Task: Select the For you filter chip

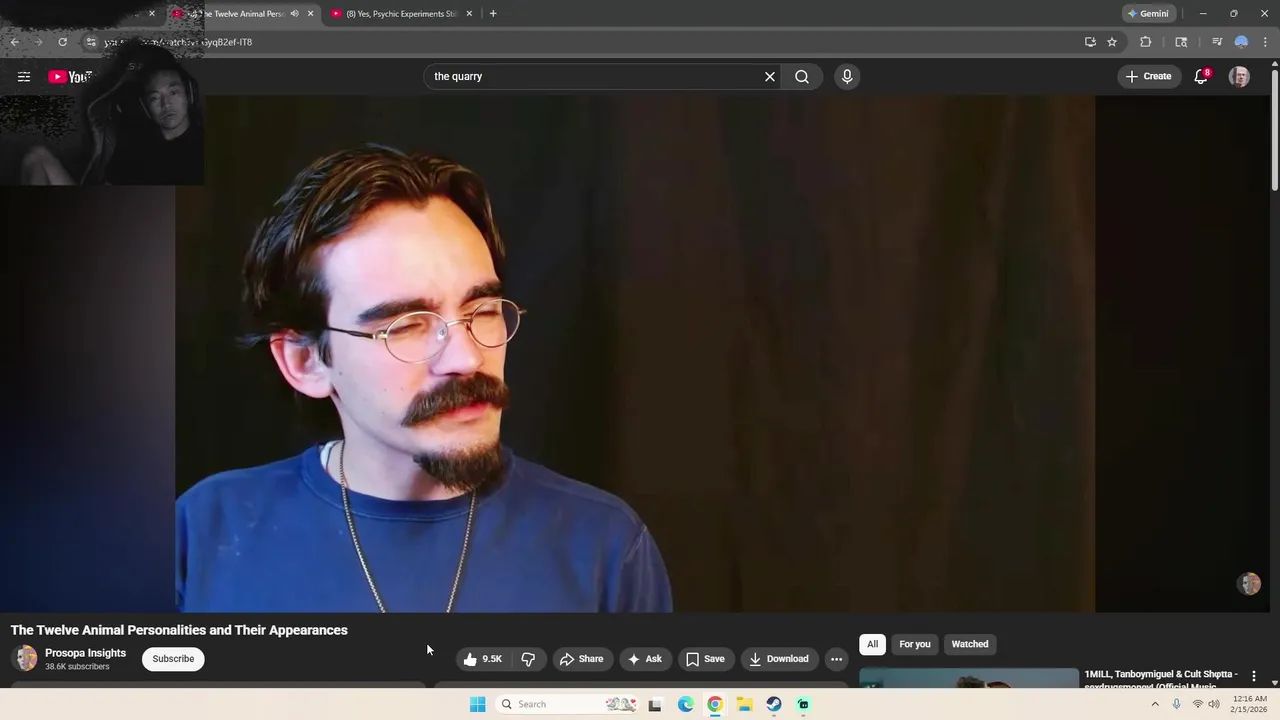Action: point(914,644)
